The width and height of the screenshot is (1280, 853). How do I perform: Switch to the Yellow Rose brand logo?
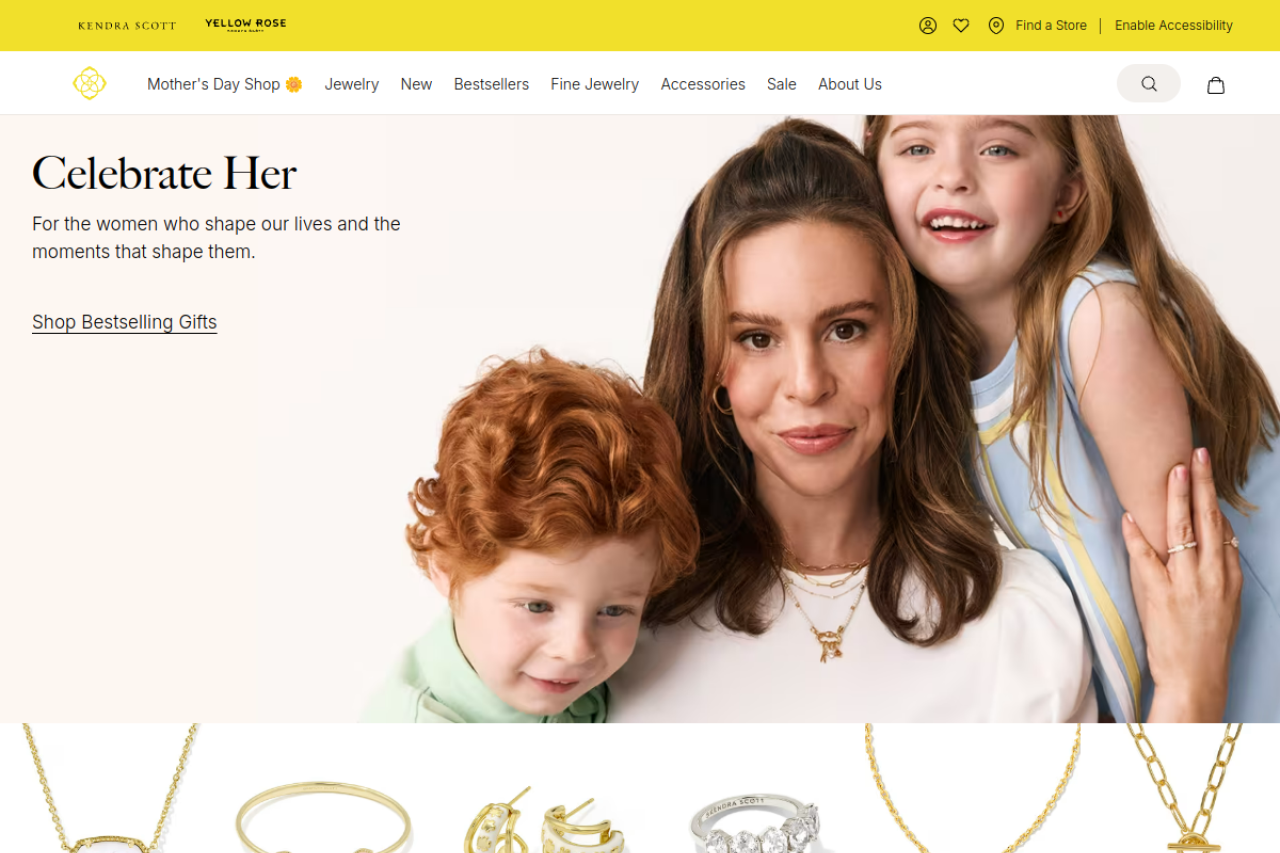(x=246, y=25)
